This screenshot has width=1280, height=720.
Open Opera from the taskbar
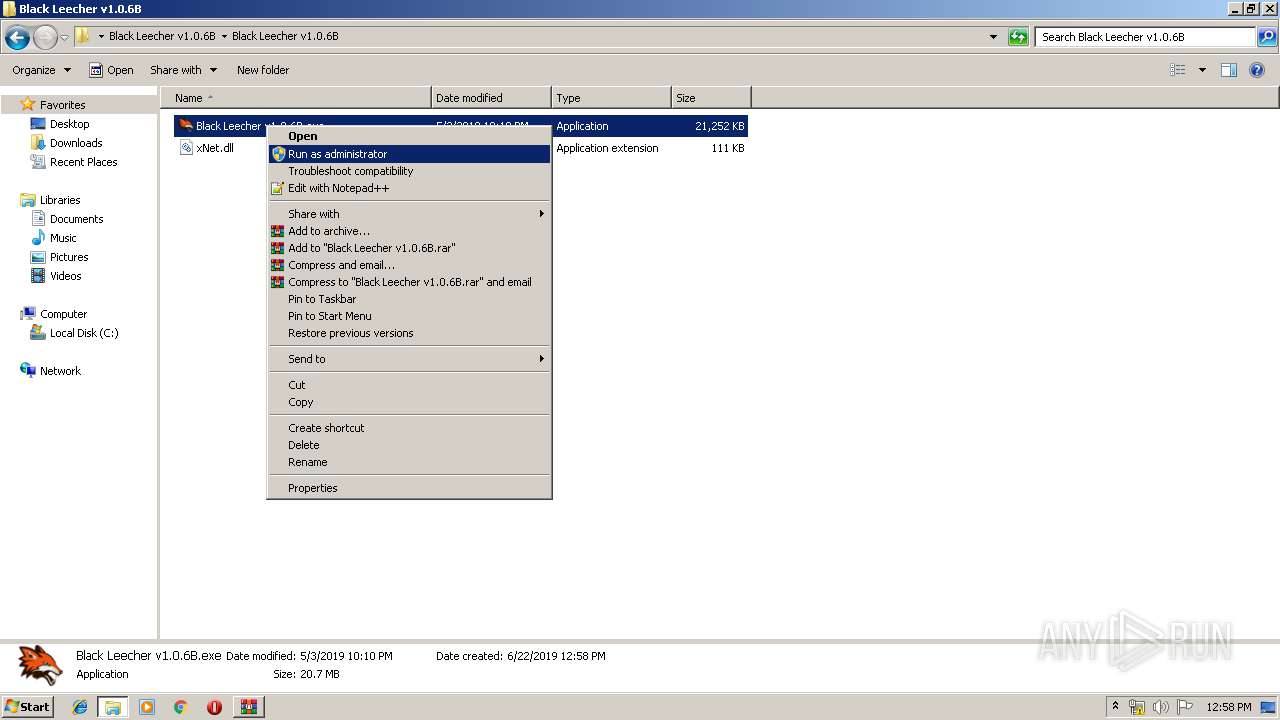(x=214, y=707)
